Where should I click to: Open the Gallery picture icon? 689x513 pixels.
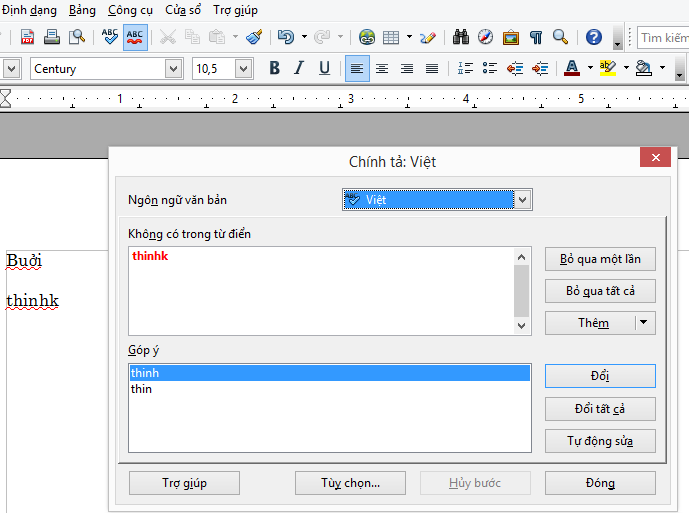coord(511,37)
